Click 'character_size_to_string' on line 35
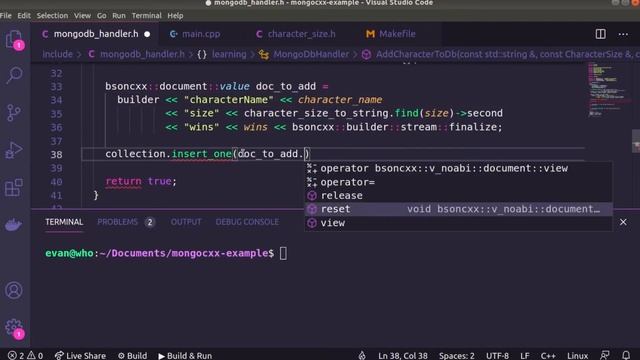The height and width of the screenshot is (360, 640). 316,113
